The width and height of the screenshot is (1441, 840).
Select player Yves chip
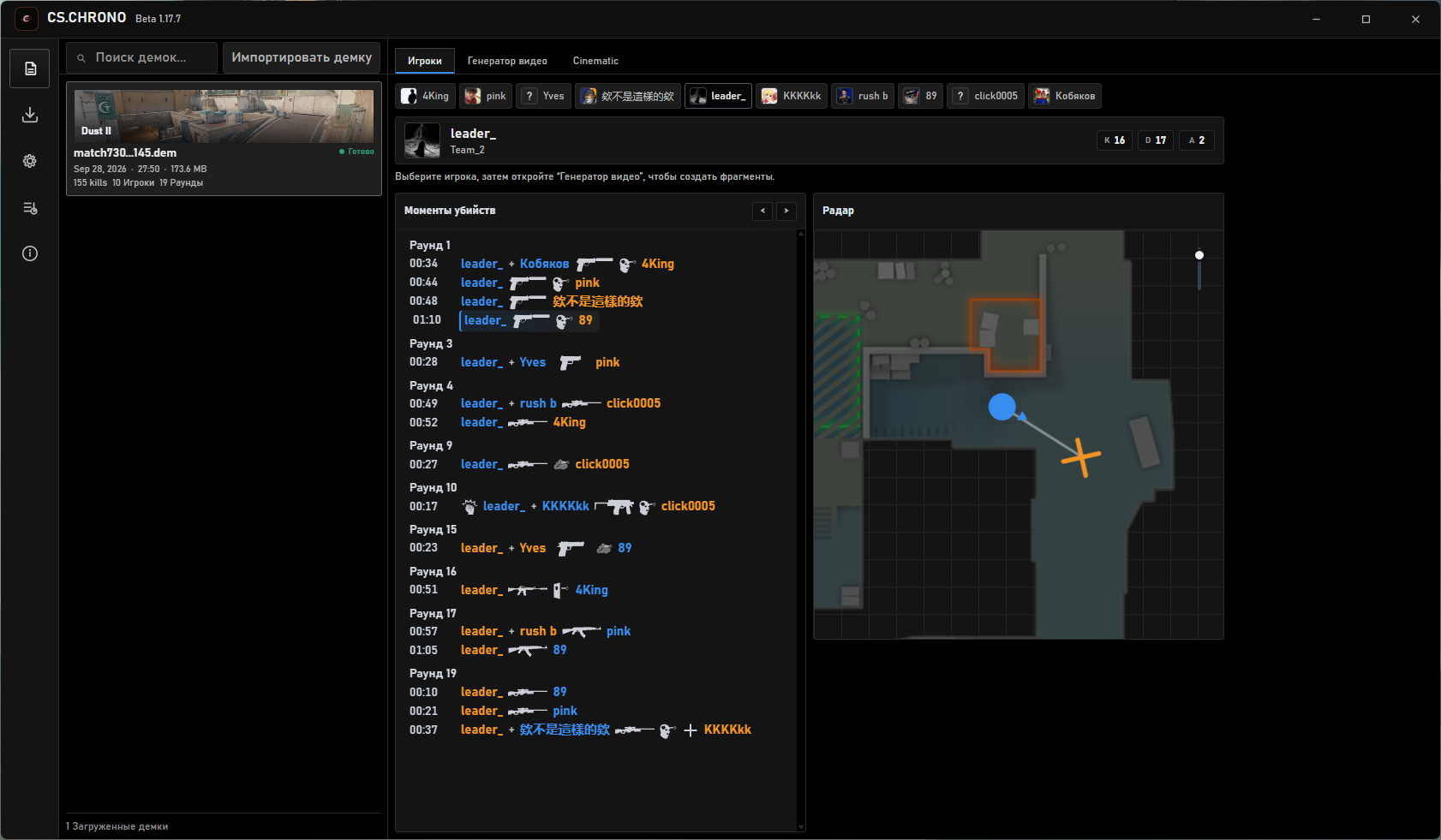pyautogui.click(x=544, y=96)
